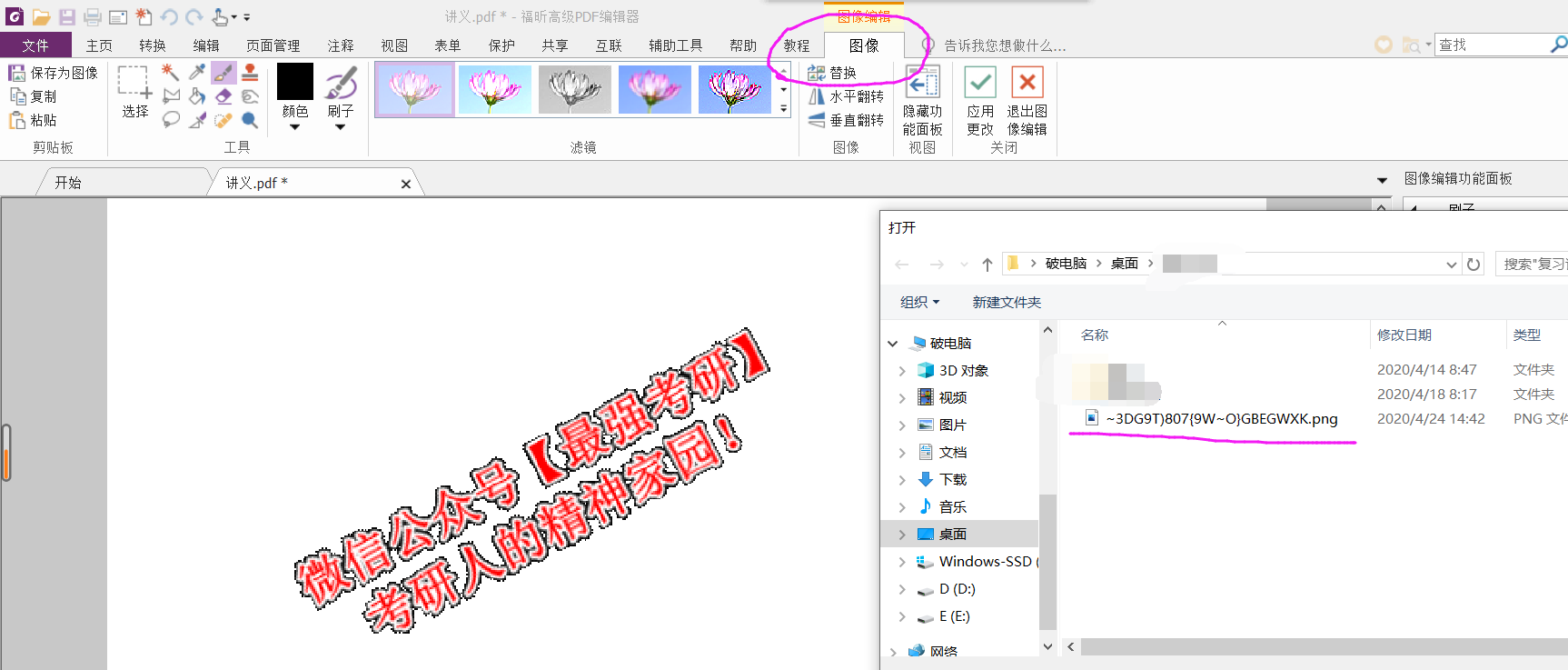Activate the Zoom magnifier tool
The width and height of the screenshot is (1568, 670).
coord(251,119)
